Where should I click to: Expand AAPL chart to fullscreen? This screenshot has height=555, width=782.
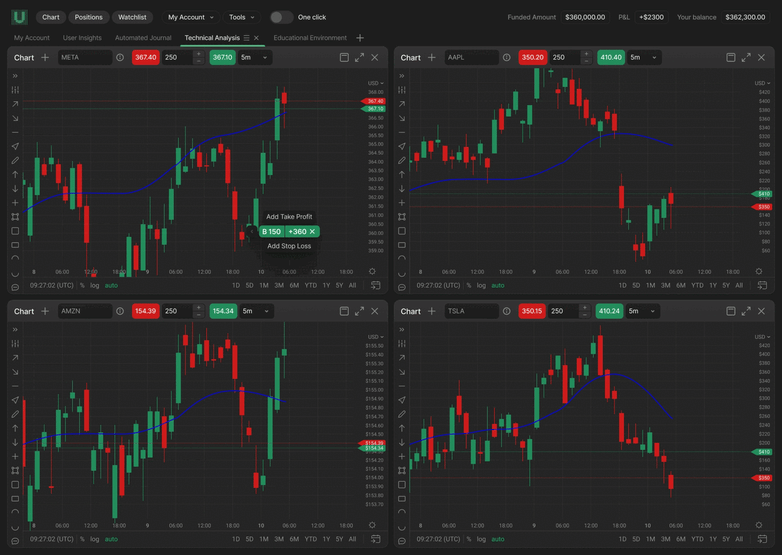(746, 57)
